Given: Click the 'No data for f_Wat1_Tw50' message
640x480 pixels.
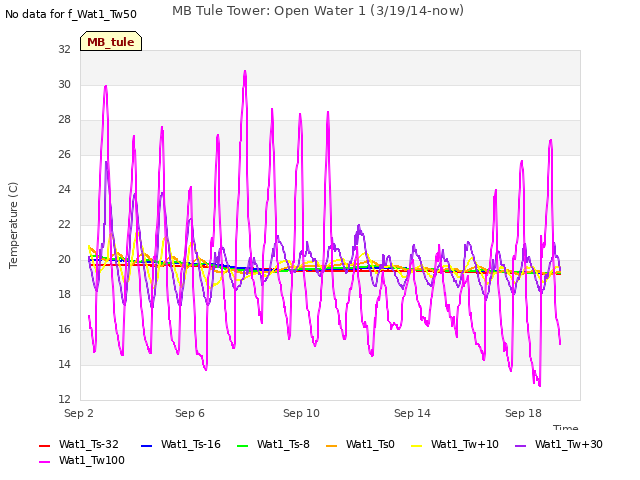Looking at the screenshot, I should tap(71, 14).
